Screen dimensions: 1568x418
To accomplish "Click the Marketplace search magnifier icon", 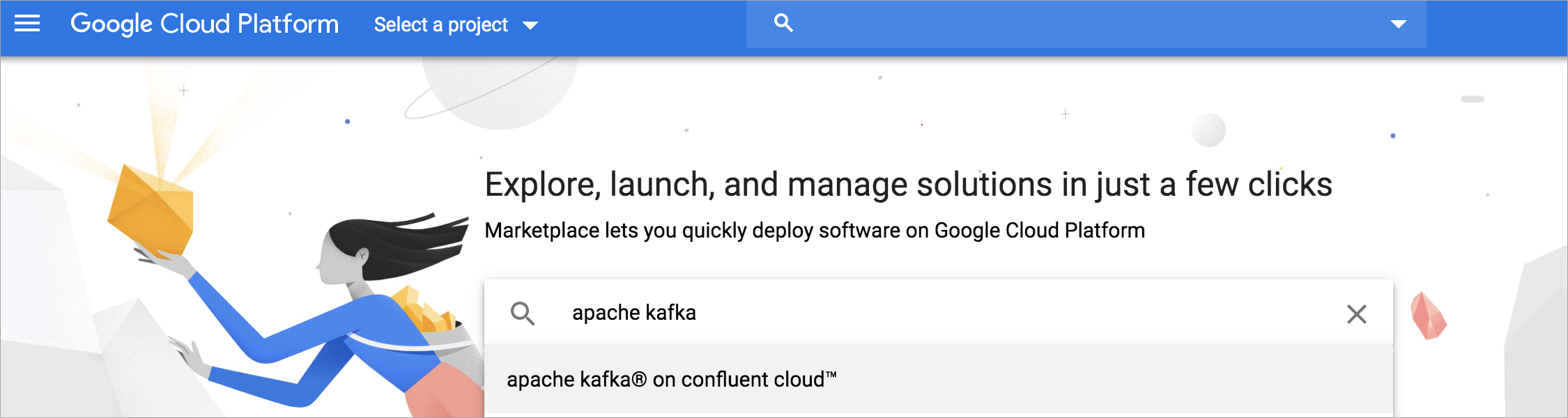I will 523,313.
